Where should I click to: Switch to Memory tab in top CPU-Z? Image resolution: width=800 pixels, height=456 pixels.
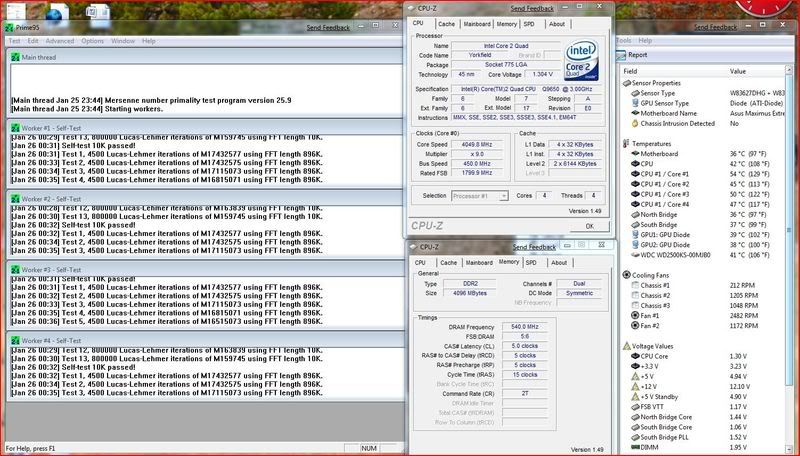(507, 24)
